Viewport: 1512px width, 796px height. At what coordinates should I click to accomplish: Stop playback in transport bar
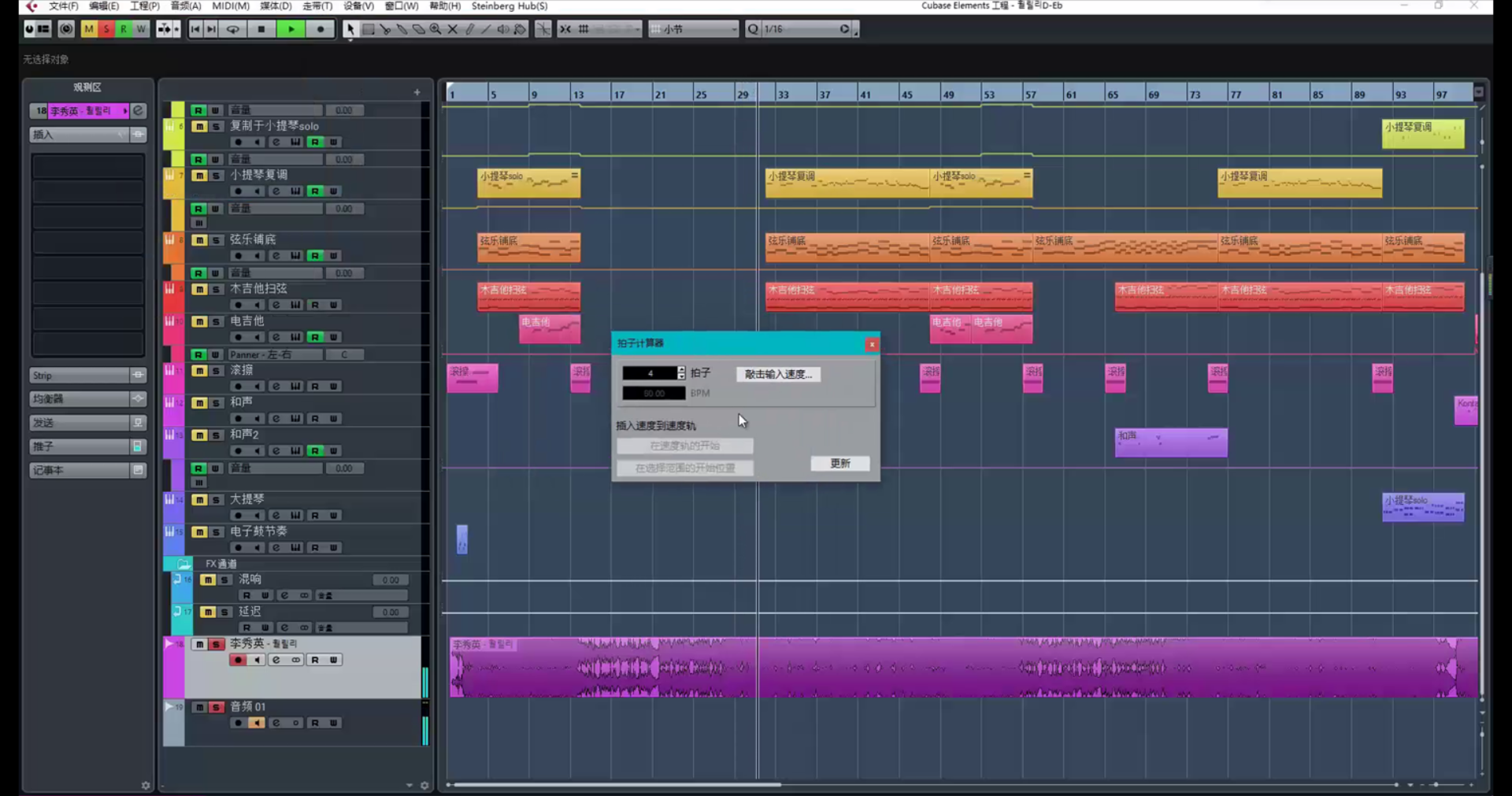(261, 29)
